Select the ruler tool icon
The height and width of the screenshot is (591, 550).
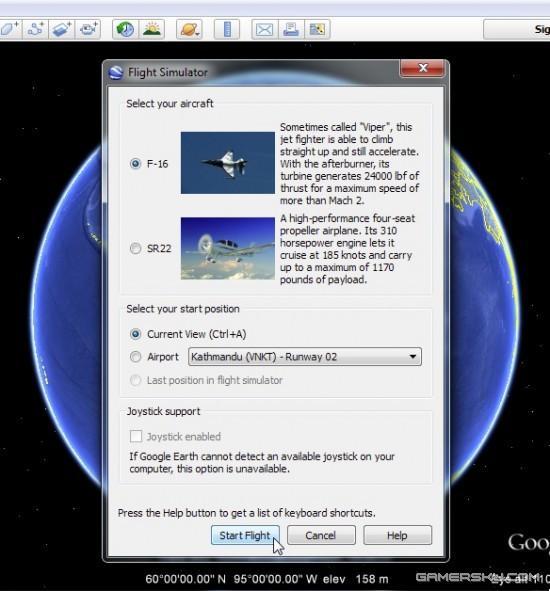(x=227, y=29)
